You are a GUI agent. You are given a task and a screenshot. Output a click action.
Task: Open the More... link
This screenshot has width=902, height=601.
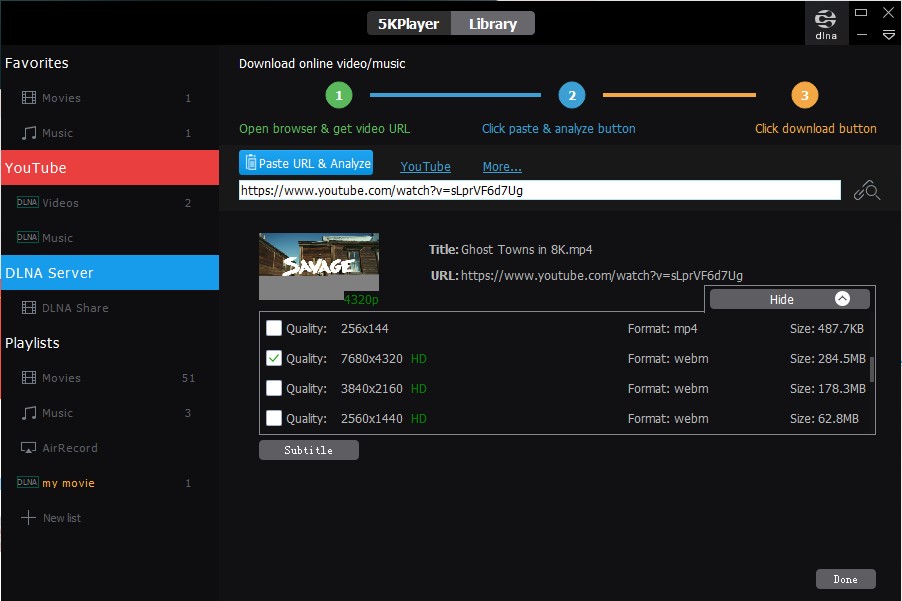502,166
